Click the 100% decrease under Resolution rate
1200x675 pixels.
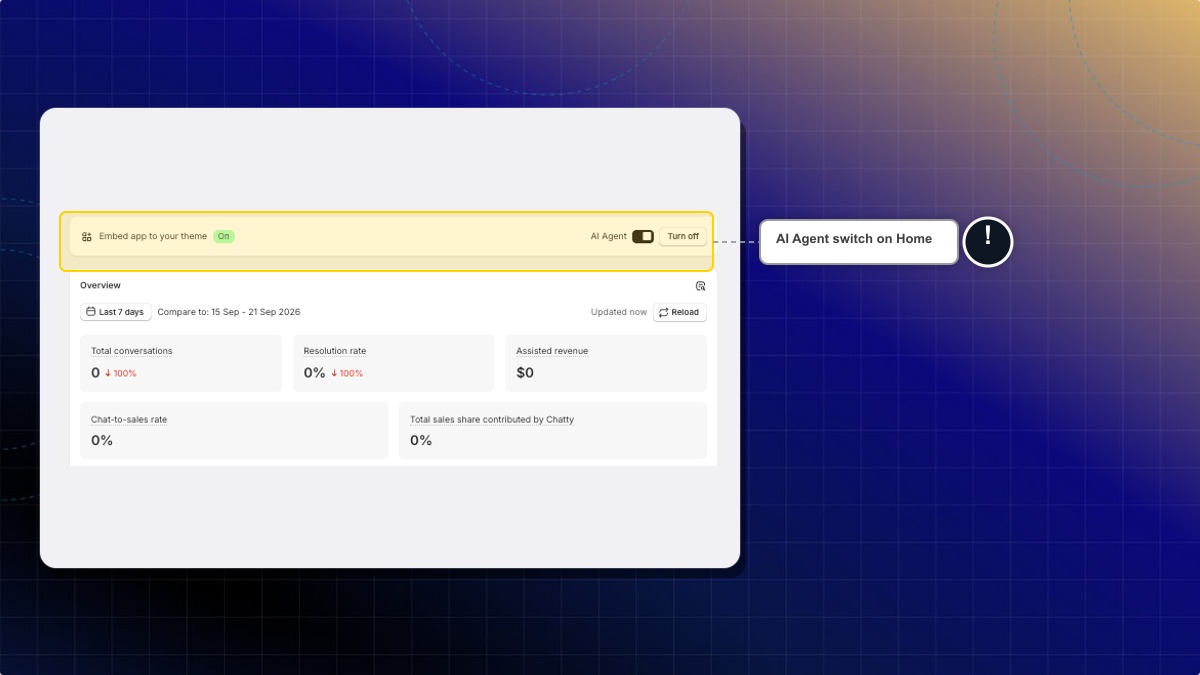(347, 373)
